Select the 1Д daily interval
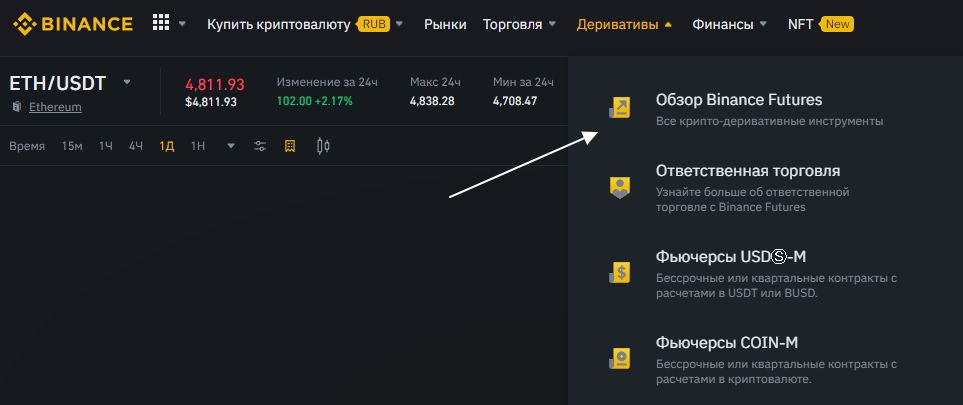 click(x=167, y=146)
